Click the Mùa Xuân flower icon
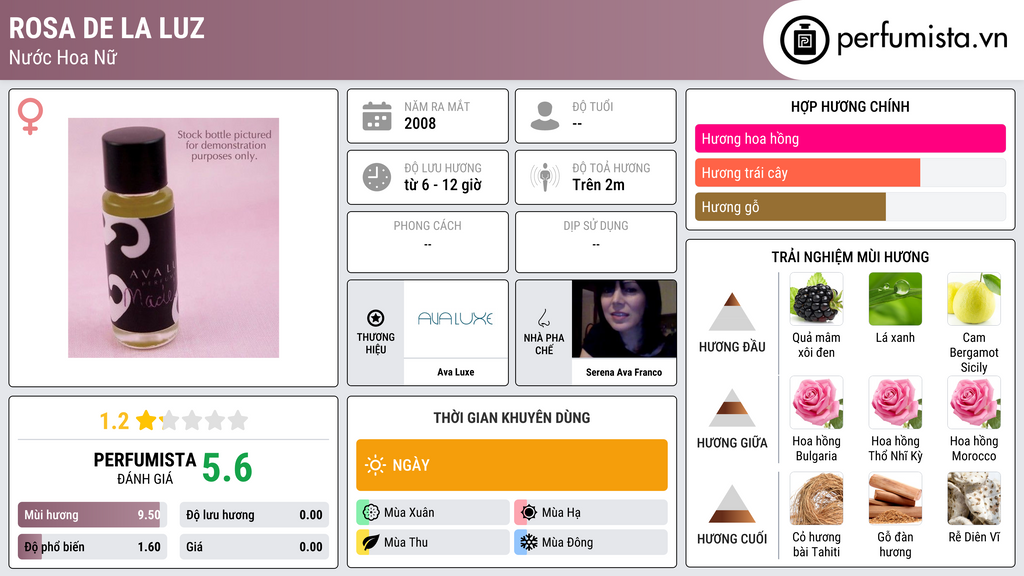The width and height of the screenshot is (1024, 576). pos(371,513)
